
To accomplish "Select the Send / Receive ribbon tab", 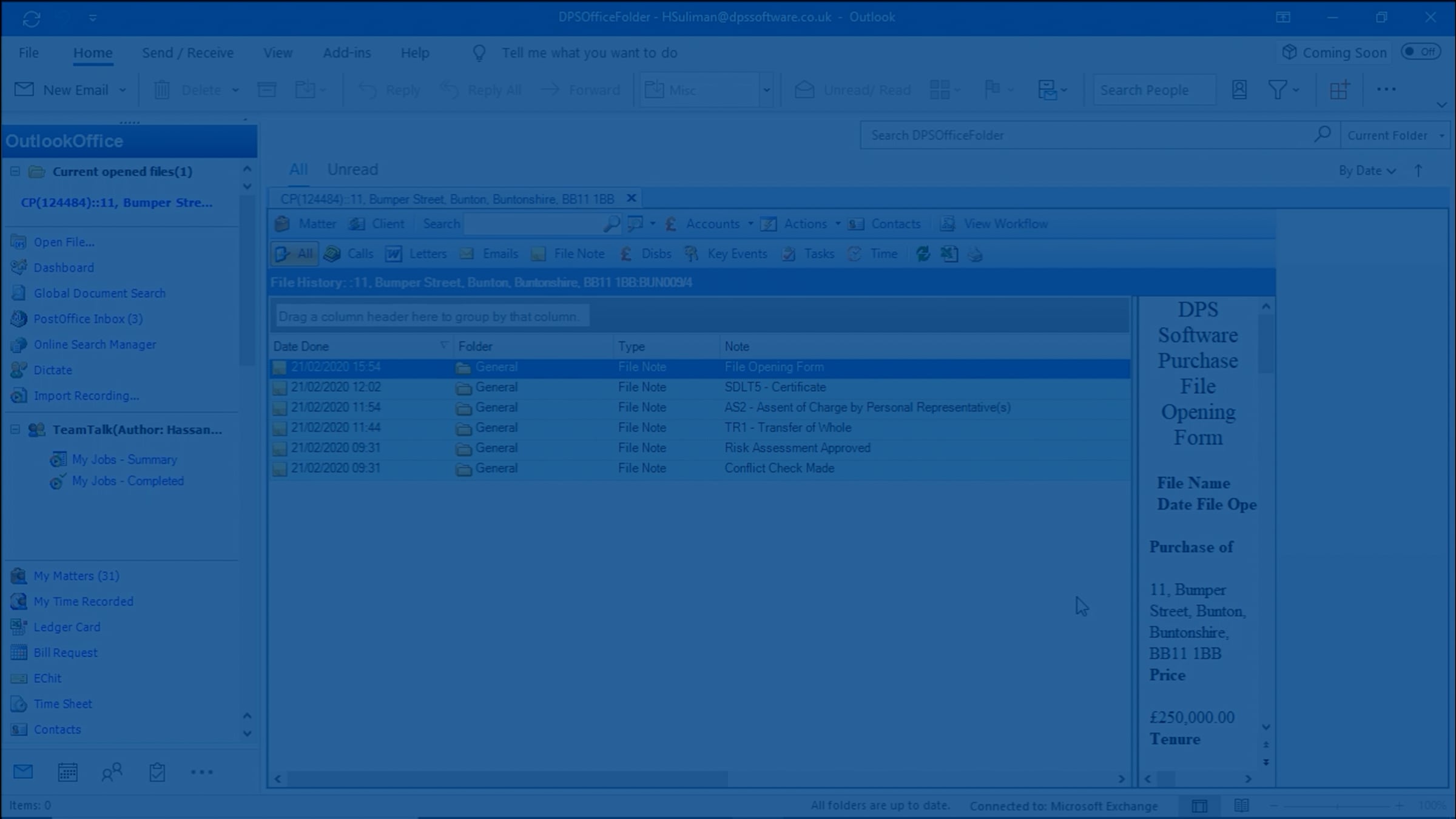I will (x=187, y=53).
